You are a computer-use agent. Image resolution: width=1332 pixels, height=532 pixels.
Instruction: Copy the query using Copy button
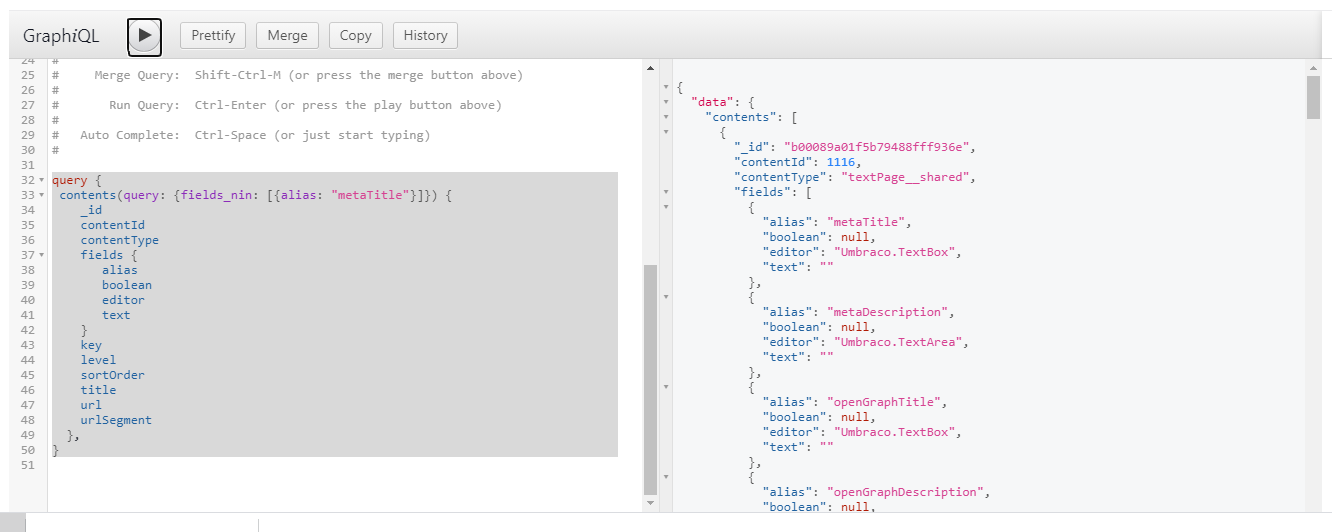[x=355, y=36]
